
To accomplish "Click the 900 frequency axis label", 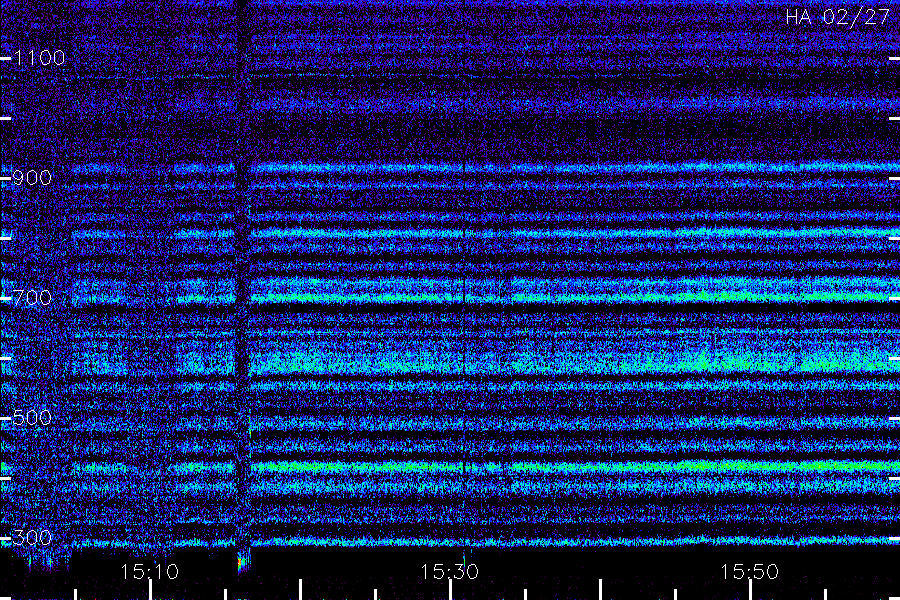I will [32, 178].
